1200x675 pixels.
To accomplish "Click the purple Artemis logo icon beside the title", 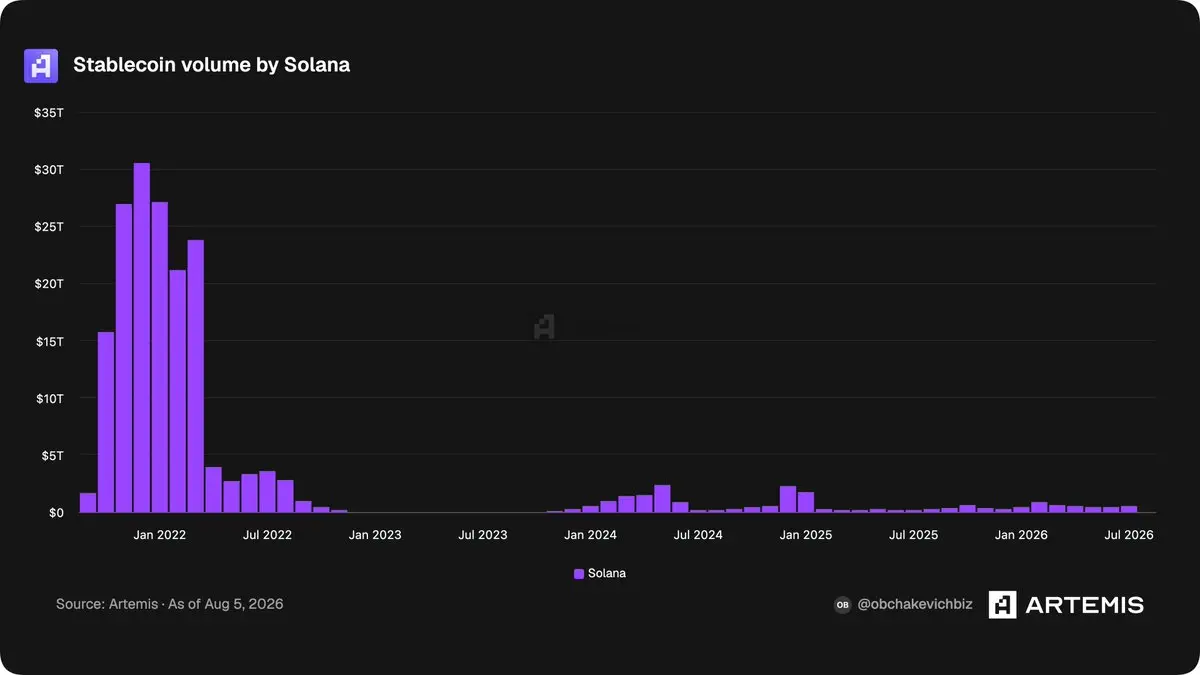I will click(41, 66).
